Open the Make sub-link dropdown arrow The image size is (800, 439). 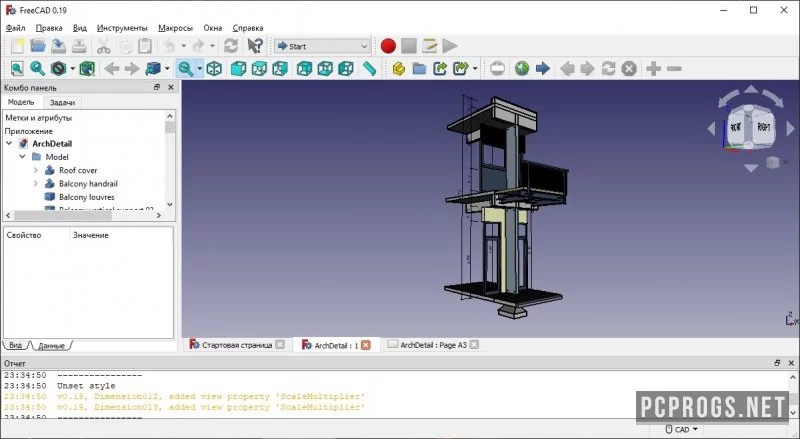pyautogui.click(x=475, y=68)
